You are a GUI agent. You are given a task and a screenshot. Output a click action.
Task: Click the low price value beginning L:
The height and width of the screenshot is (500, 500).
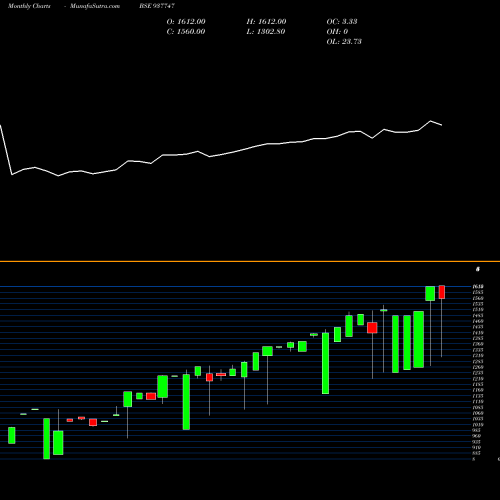point(266,32)
